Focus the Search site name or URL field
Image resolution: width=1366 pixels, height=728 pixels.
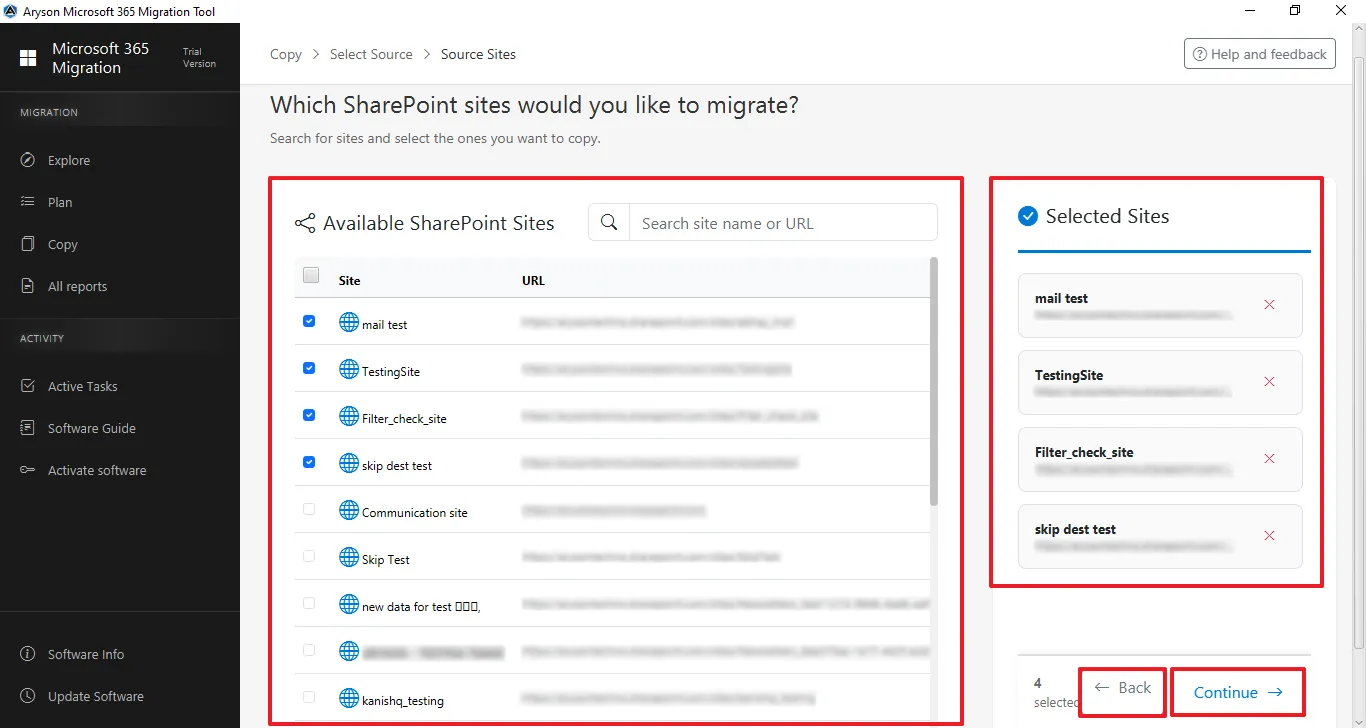click(x=782, y=223)
